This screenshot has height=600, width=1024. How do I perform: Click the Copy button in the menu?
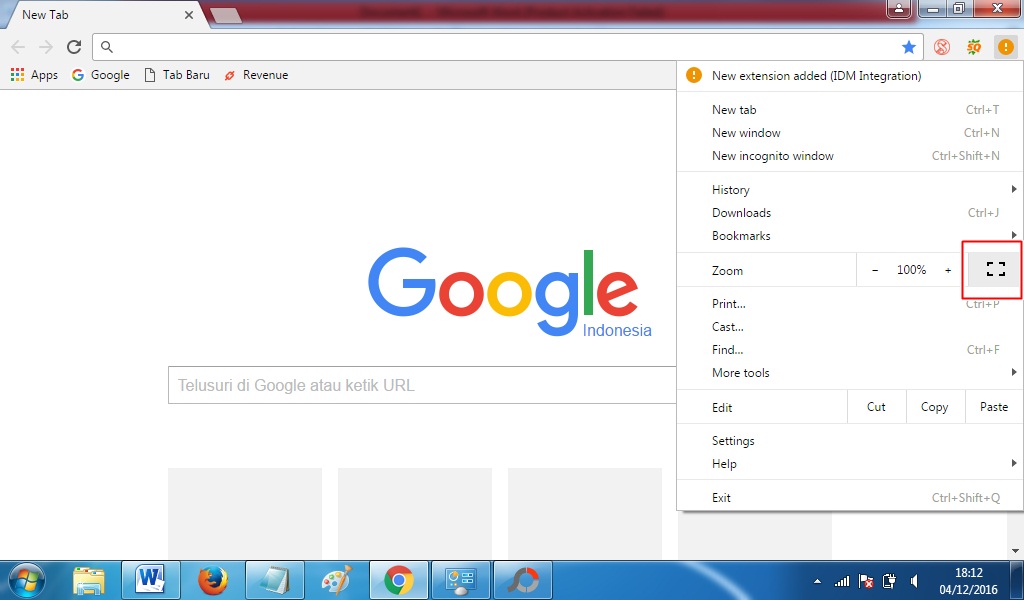(x=934, y=406)
